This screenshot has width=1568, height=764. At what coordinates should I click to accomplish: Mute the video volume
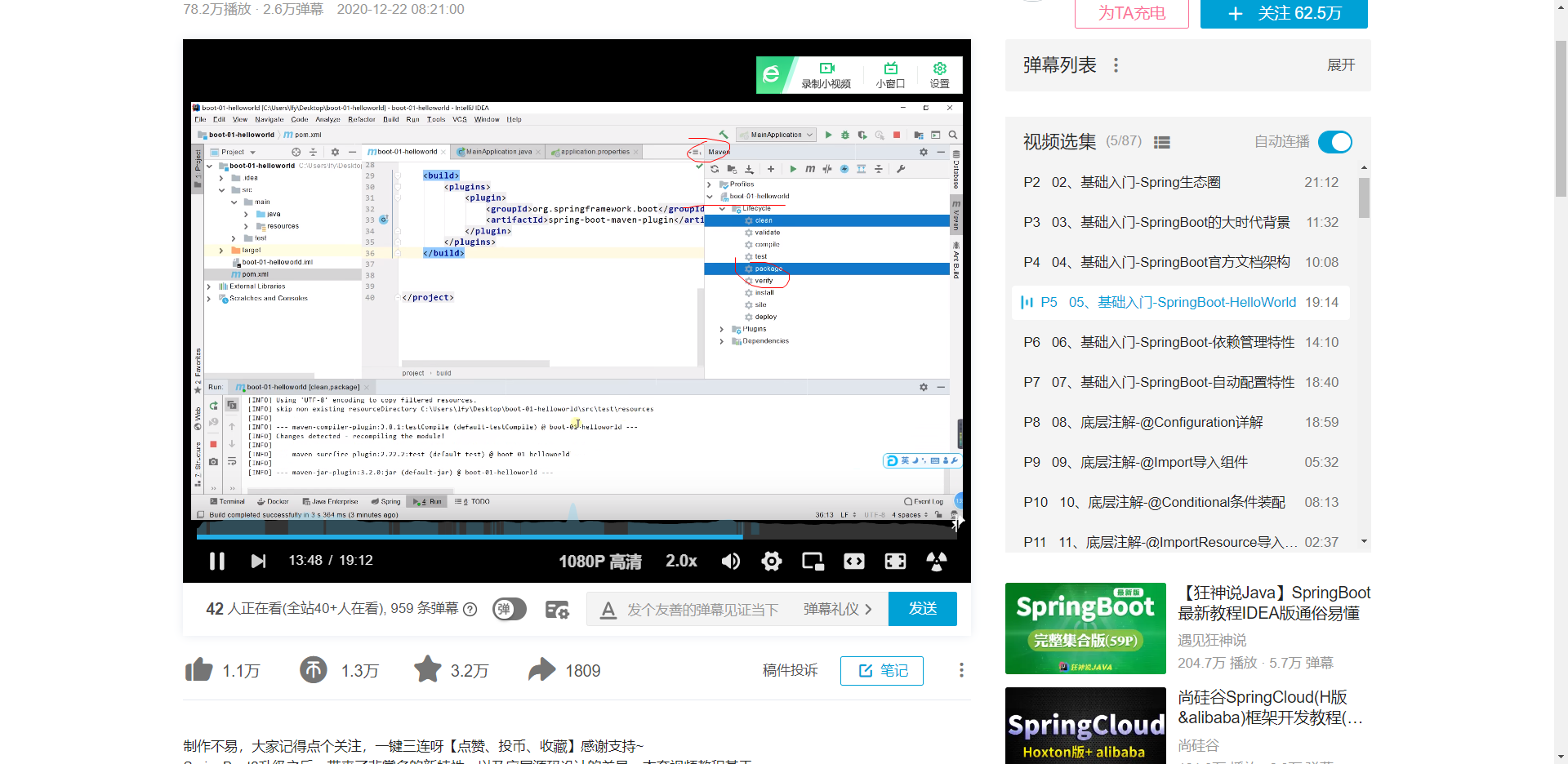click(x=731, y=561)
